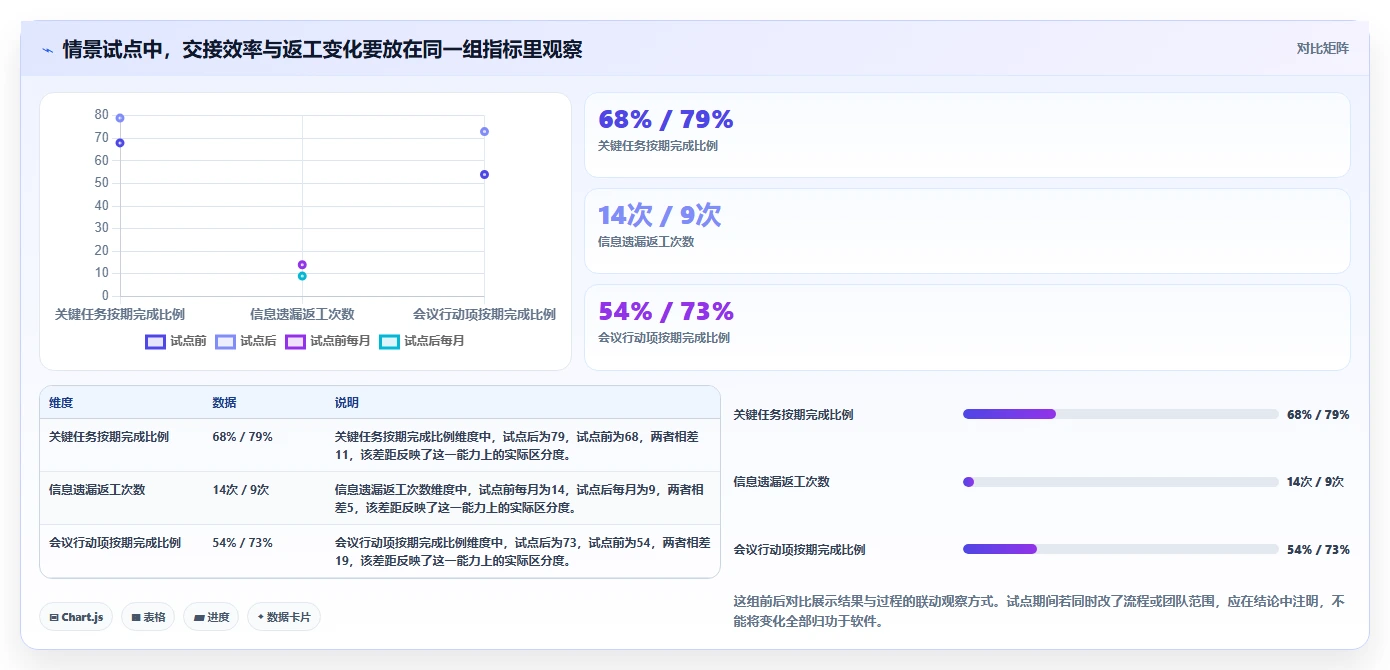The height and width of the screenshot is (670, 1390).
Task: Click 试点后 point at 73 on chart
Action: click(x=484, y=131)
